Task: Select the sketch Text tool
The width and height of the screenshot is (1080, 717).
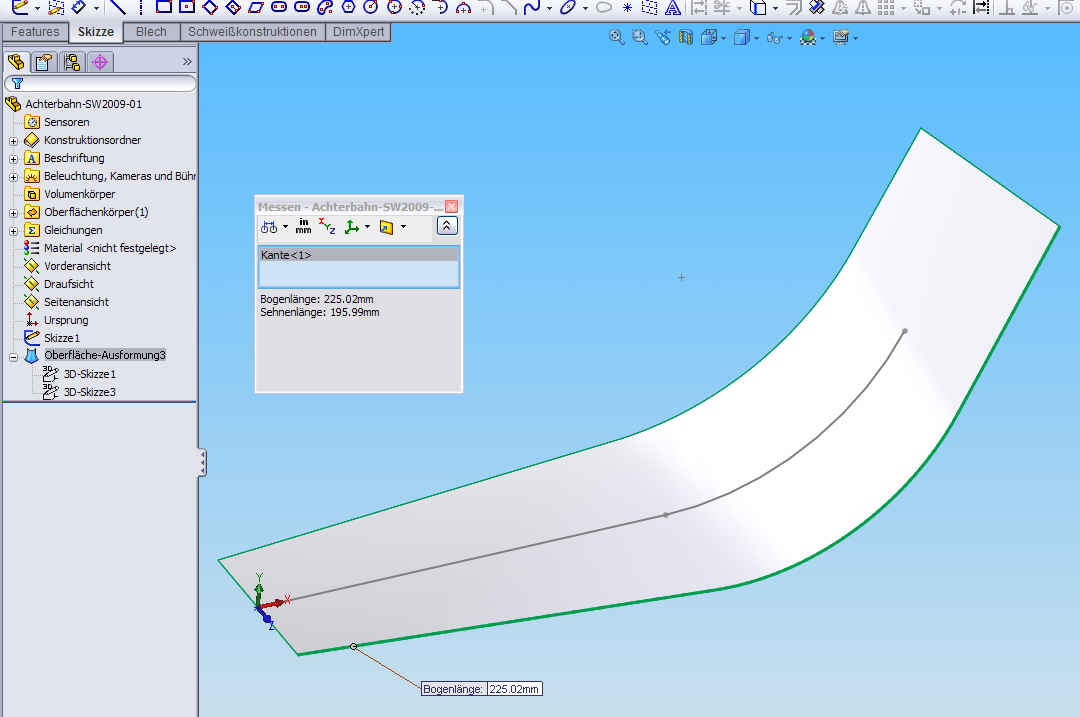Action: (673, 7)
